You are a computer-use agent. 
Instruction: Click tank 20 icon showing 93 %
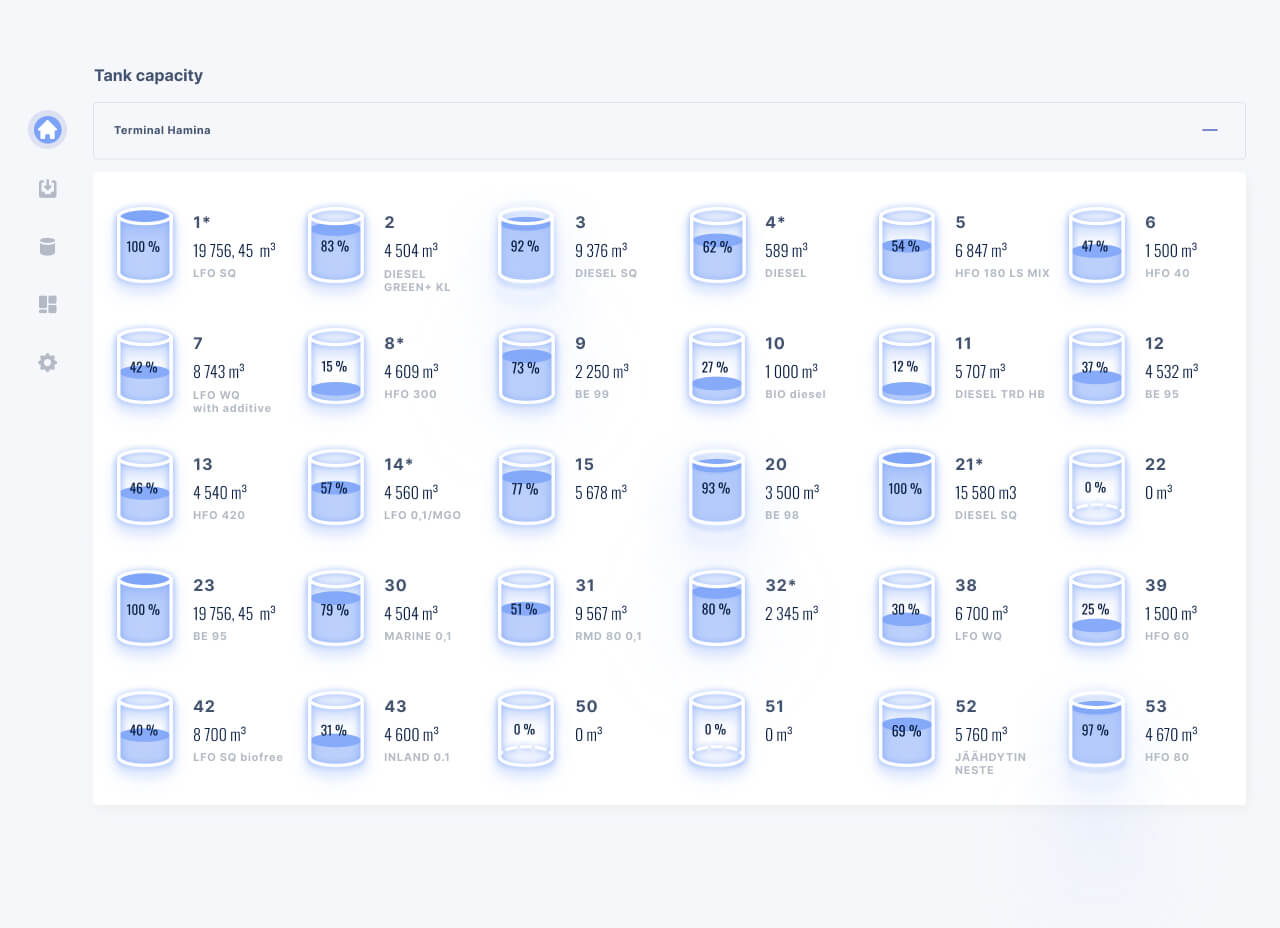coord(716,488)
